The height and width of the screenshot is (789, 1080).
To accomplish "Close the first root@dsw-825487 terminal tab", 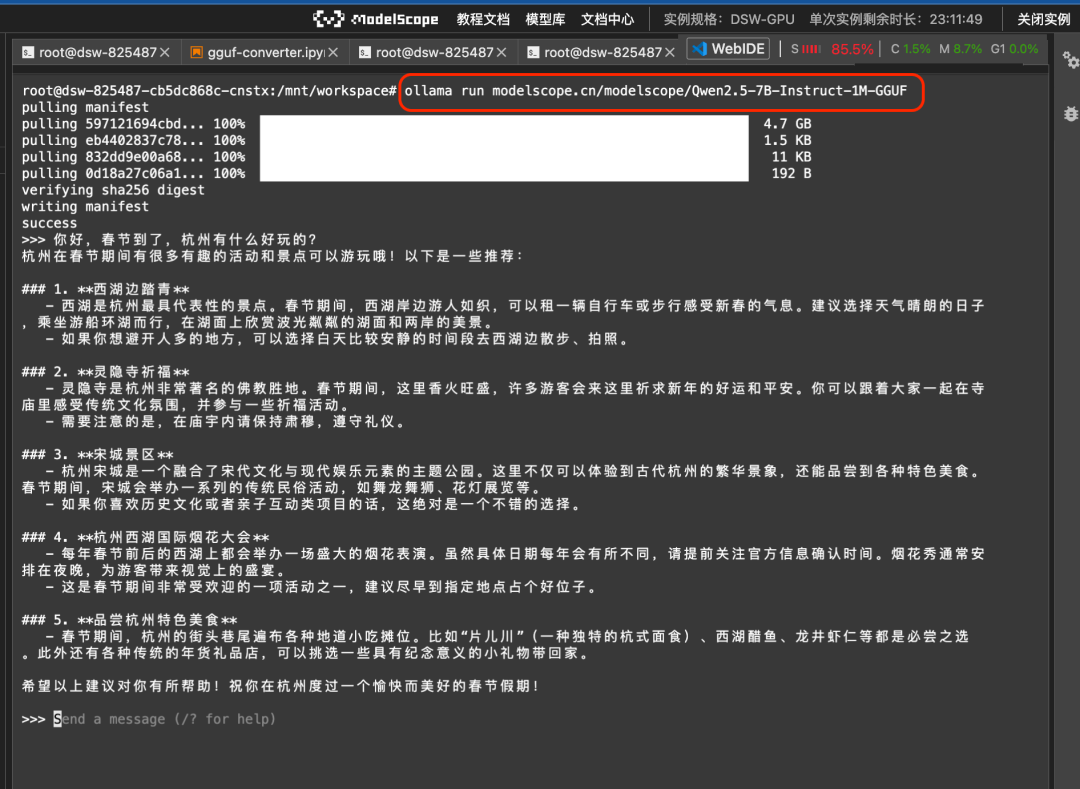I will 165,52.
